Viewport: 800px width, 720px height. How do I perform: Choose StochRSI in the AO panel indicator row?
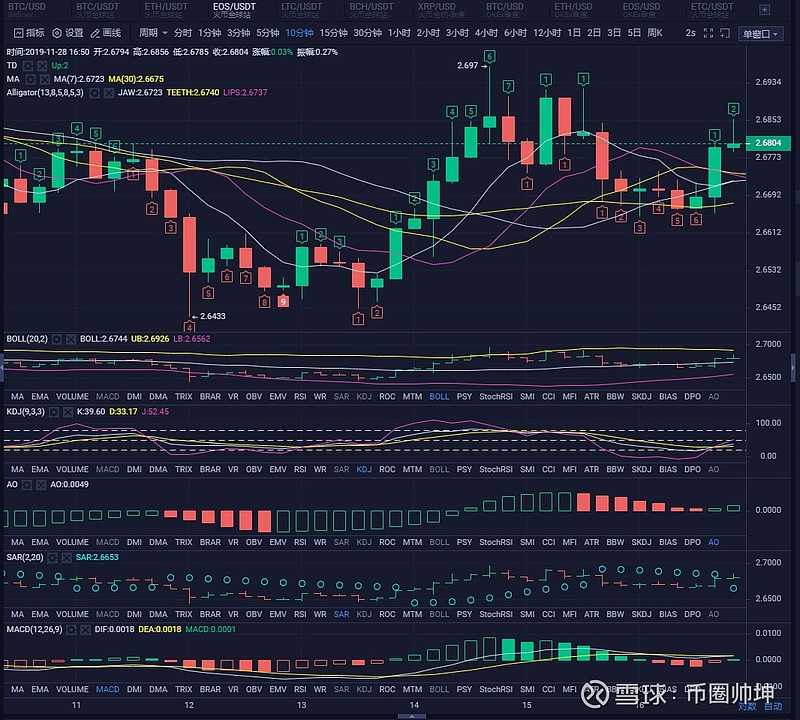pyautogui.click(x=496, y=542)
